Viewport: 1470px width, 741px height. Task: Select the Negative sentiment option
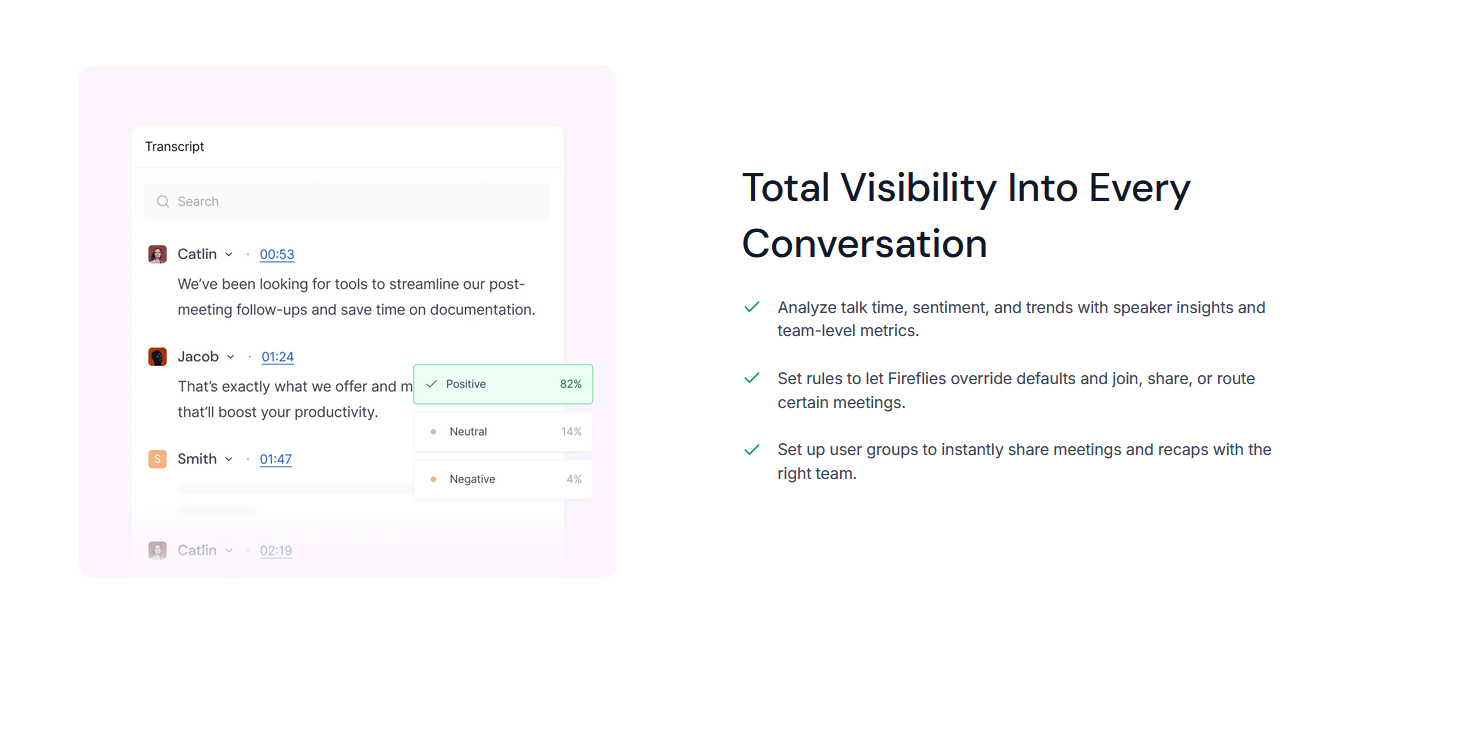tap(503, 479)
